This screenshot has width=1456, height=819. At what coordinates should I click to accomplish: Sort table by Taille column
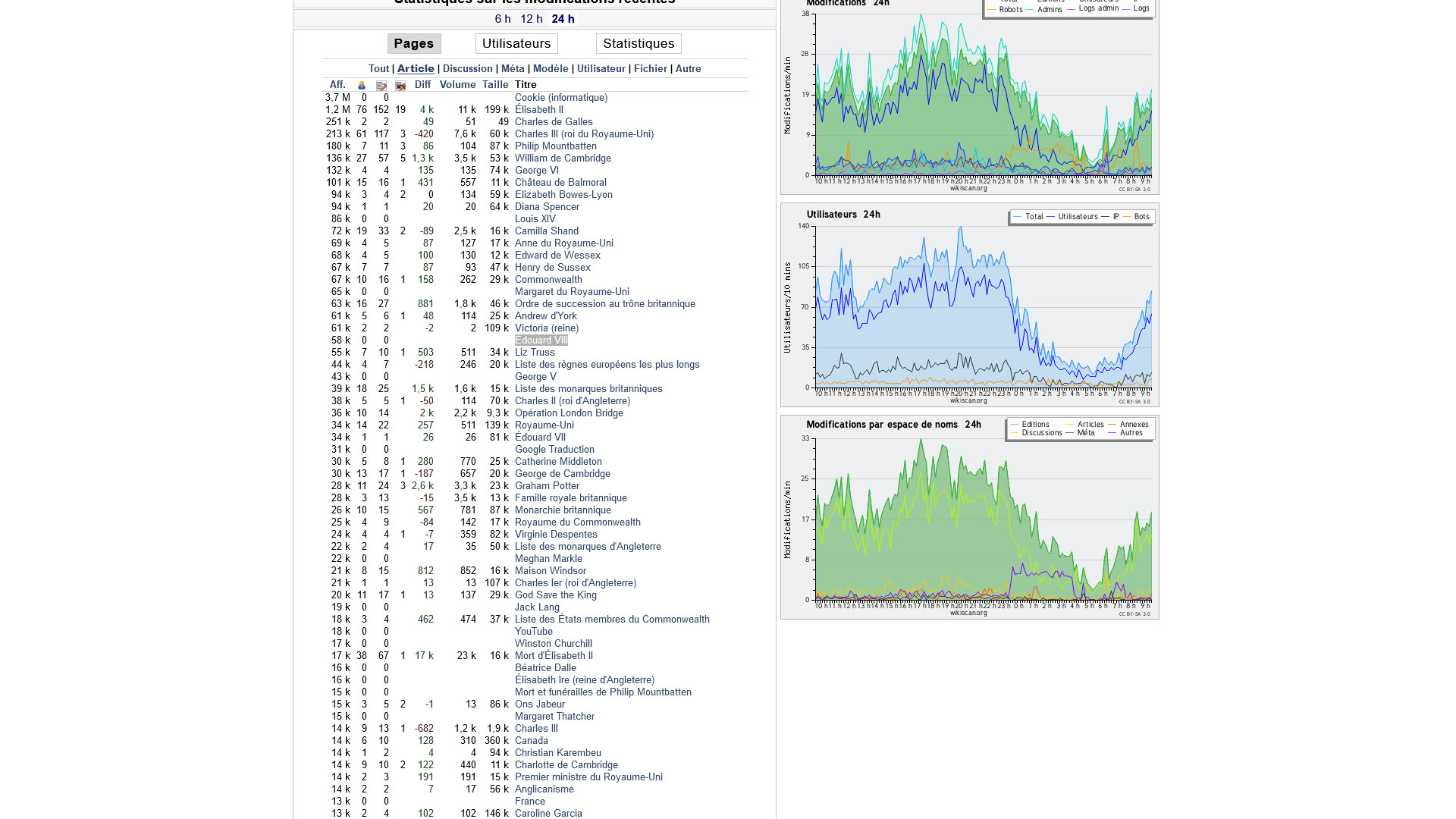pos(495,85)
